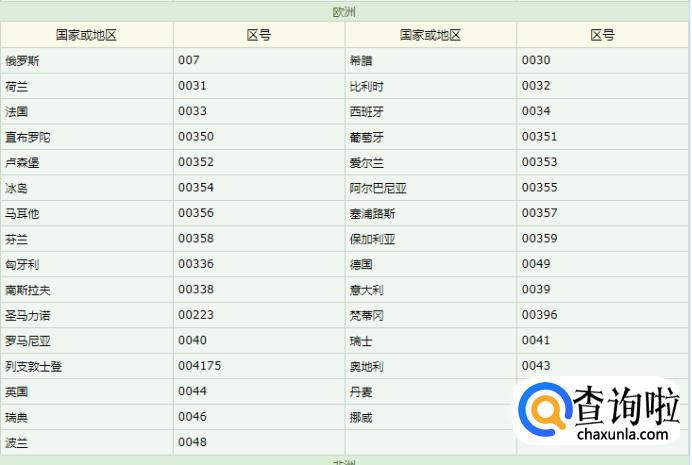
Task: Click code 0034 for 西班牙
Action: [x=536, y=111]
